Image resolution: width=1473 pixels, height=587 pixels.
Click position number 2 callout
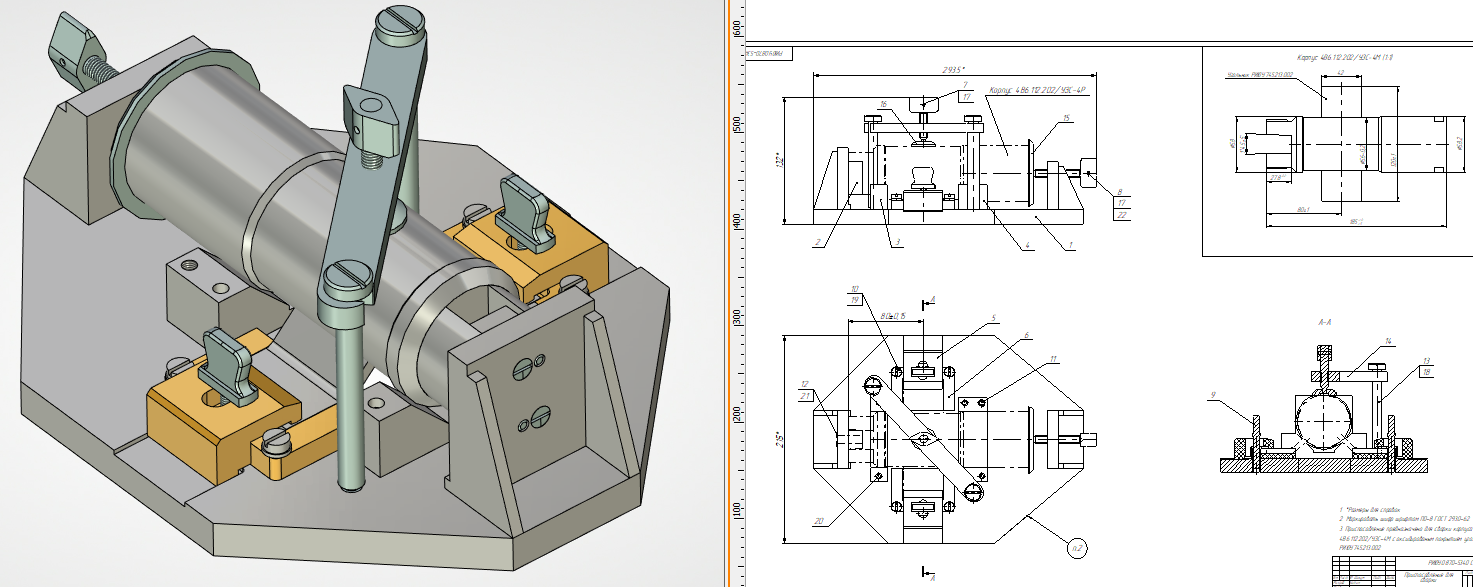coord(817,242)
